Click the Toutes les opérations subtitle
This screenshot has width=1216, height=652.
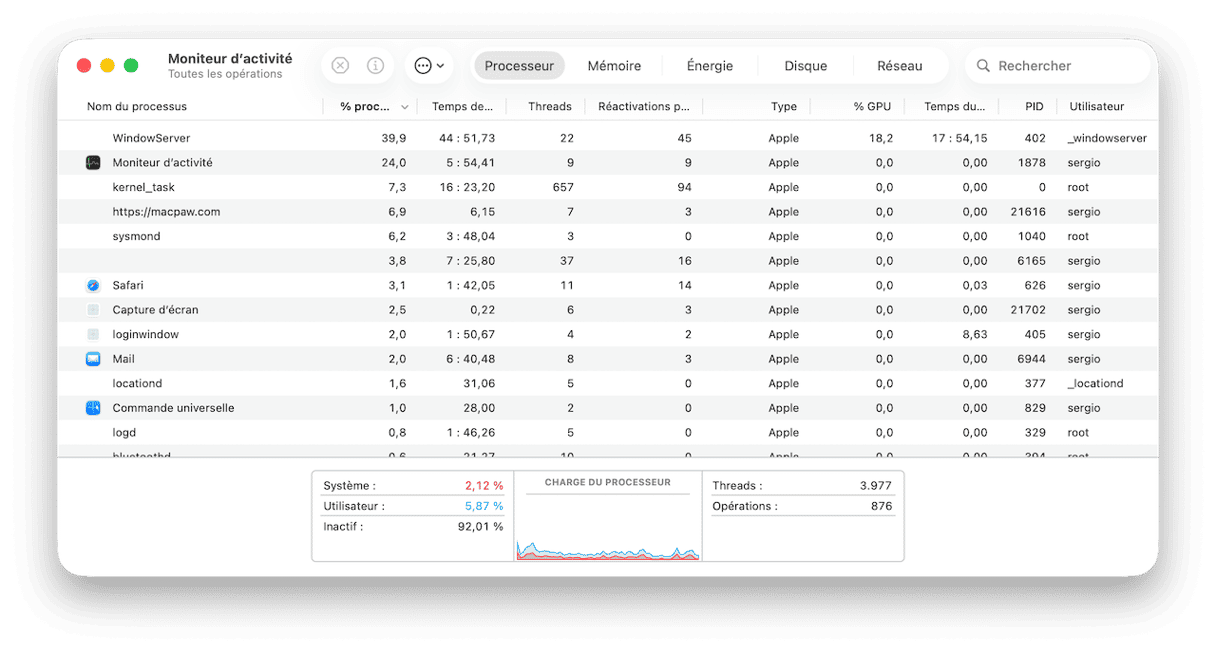225,74
